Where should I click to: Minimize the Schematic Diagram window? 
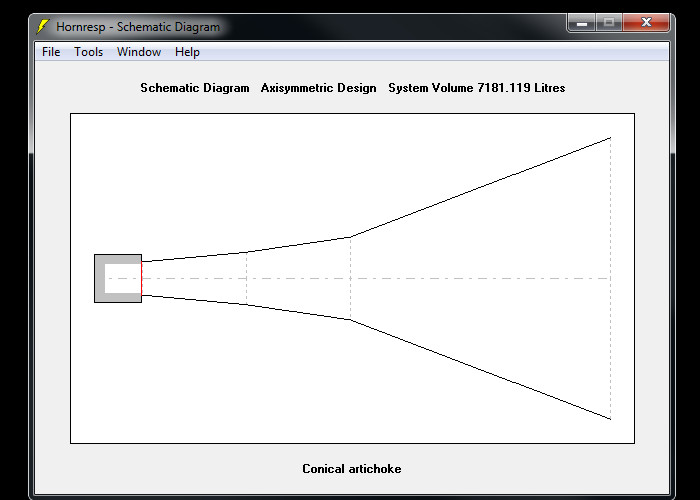[582, 22]
